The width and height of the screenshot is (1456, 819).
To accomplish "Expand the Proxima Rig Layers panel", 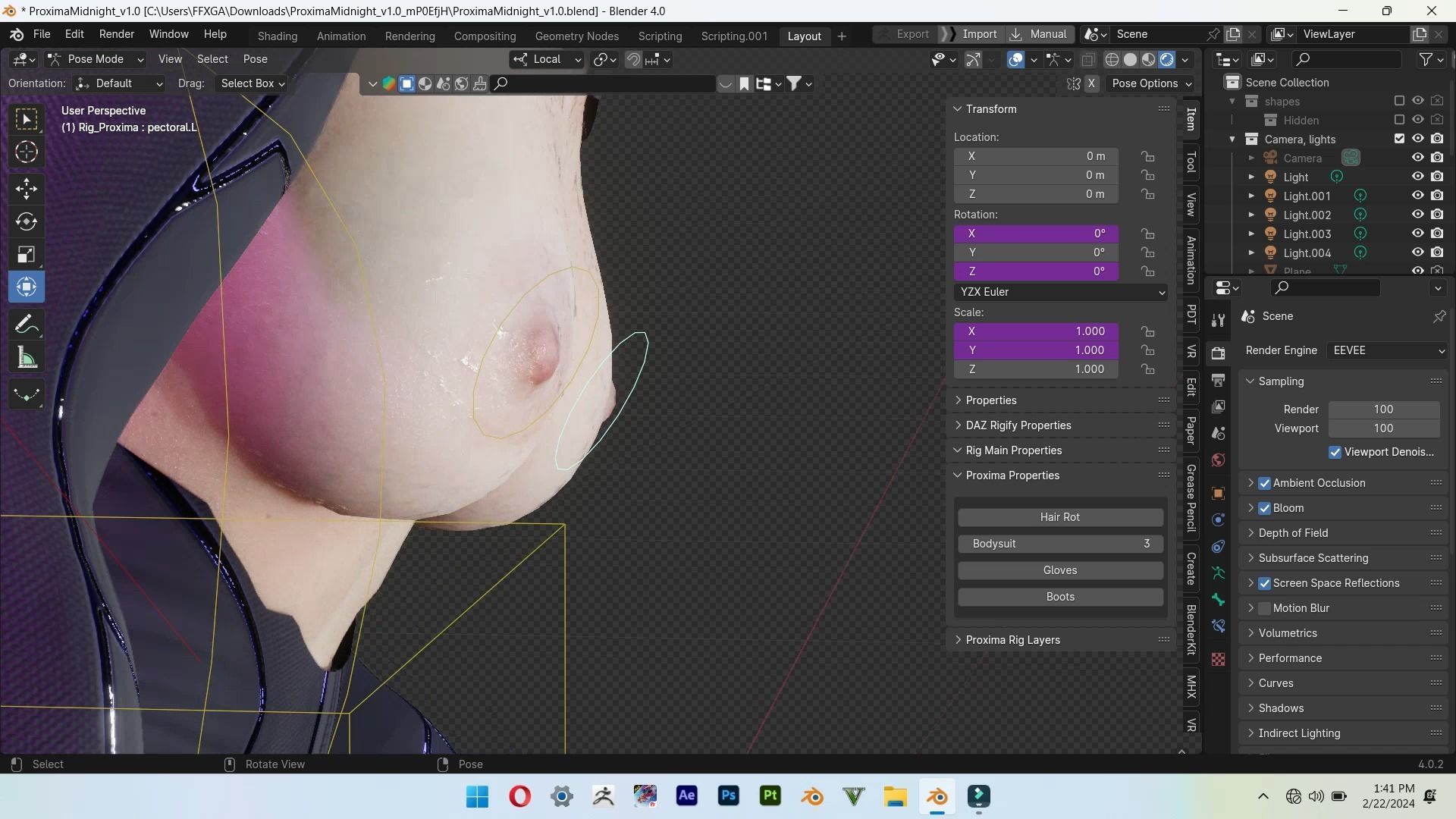I will click(1013, 640).
